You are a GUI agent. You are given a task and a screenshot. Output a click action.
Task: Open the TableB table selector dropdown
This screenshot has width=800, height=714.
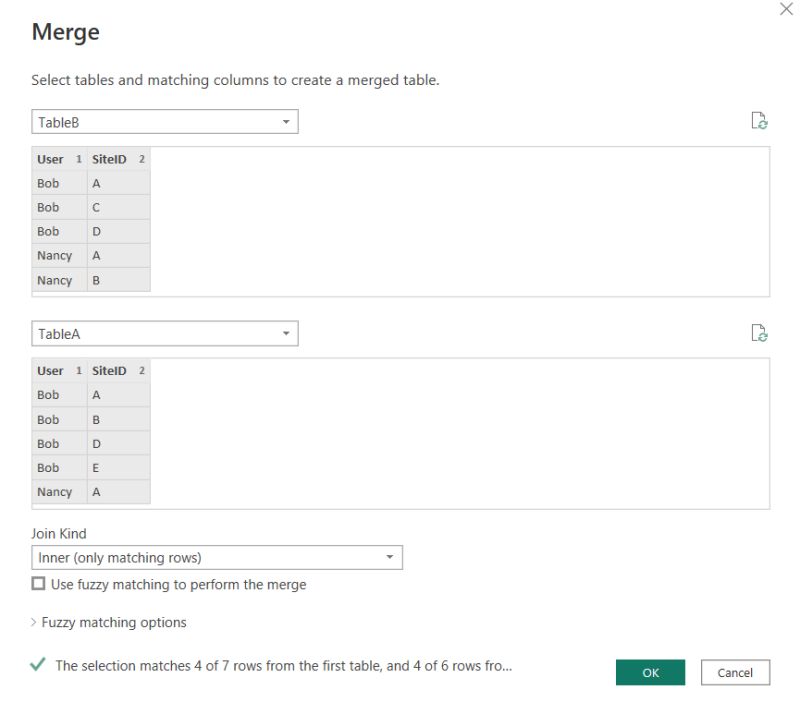click(288, 120)
